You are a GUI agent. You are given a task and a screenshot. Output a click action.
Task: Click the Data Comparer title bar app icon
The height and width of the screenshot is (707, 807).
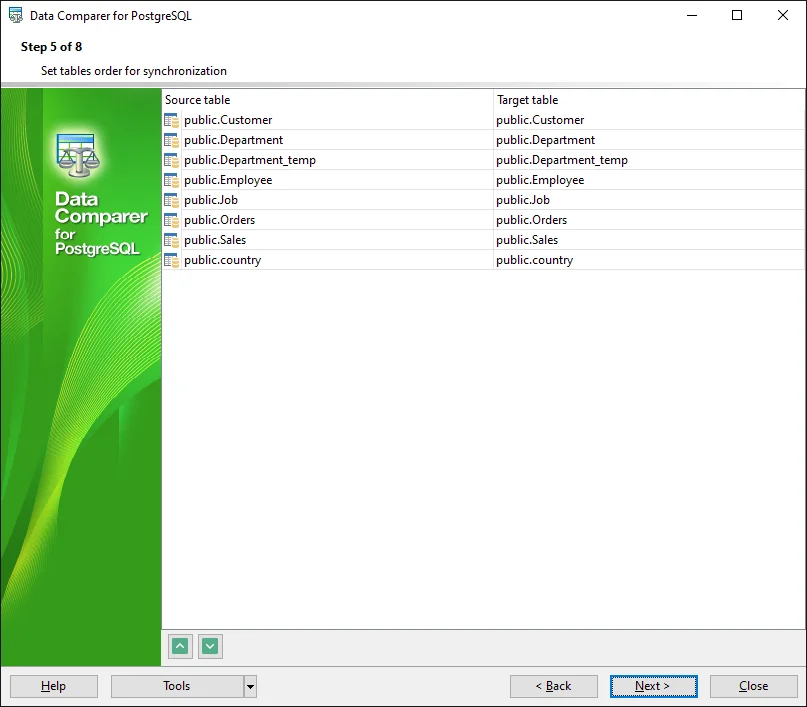(x=15, y=16)
